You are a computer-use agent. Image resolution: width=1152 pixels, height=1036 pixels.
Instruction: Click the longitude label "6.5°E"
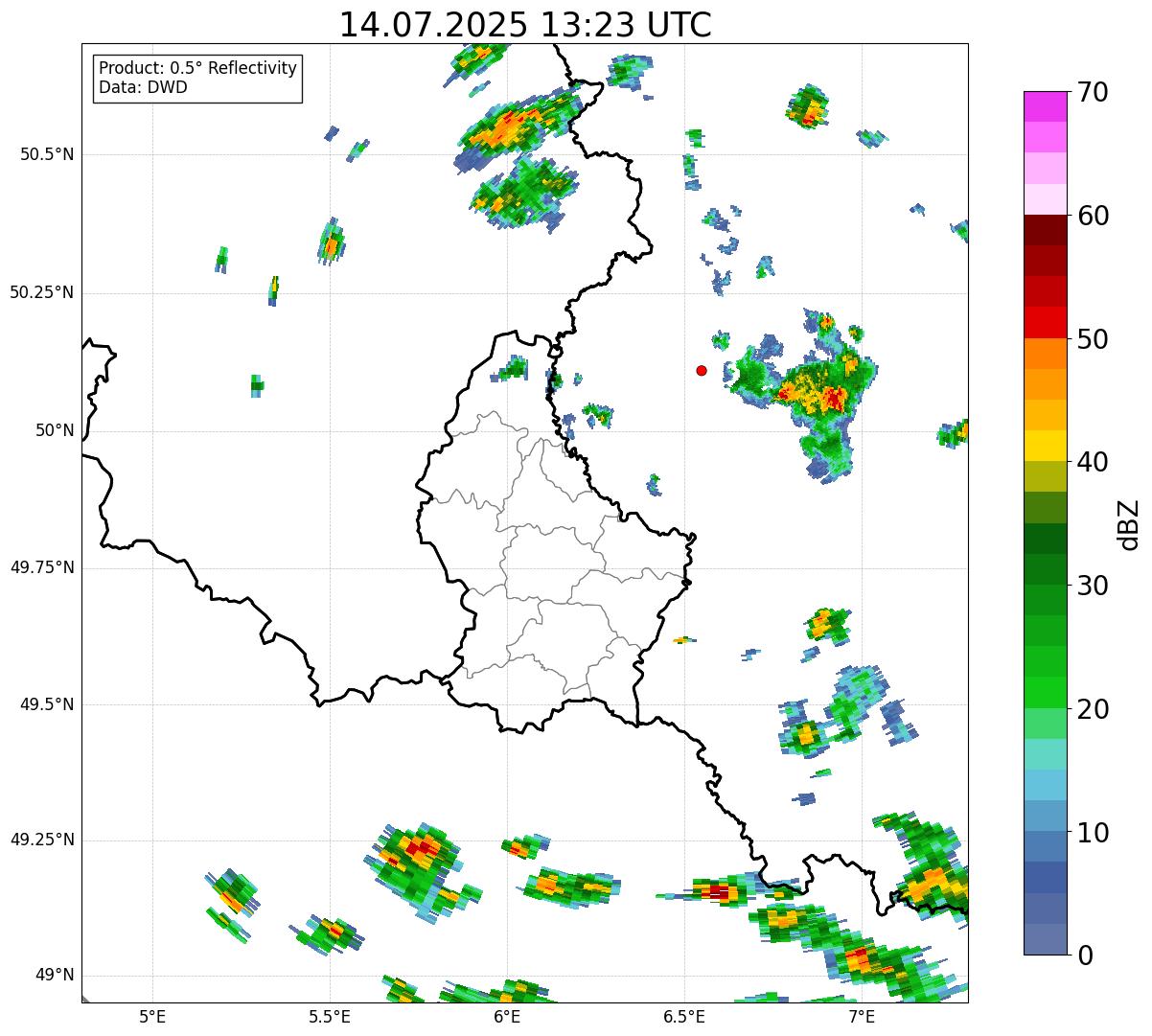point(684,1016)
